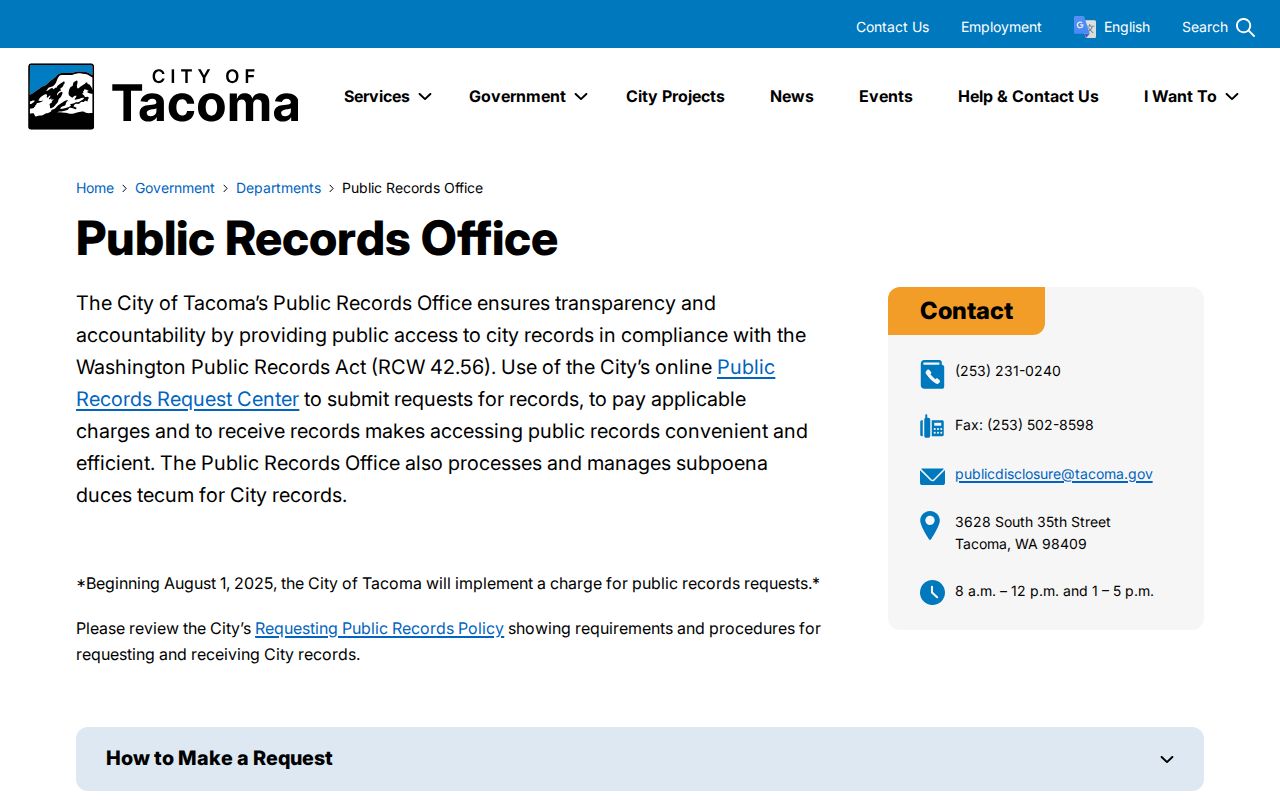This screenshot has width=1280, height=800.
Task: Open the Employment link
Action: (1001, 27)
